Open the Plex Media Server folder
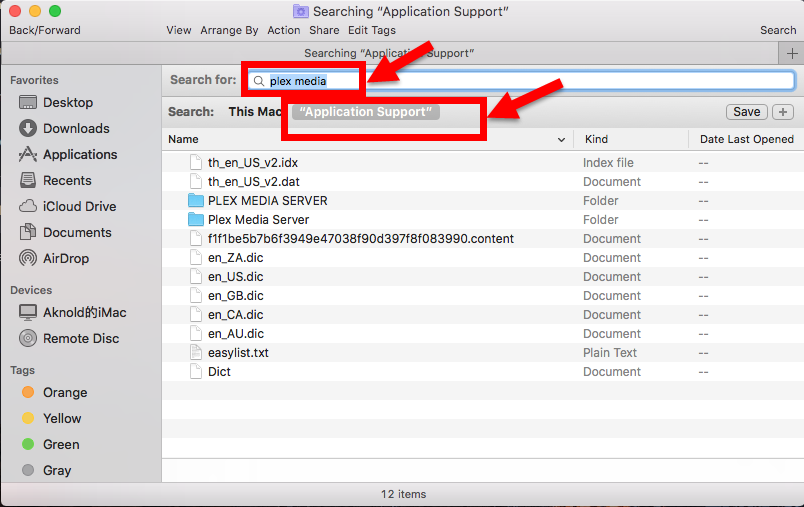 (x=258, y=220)
